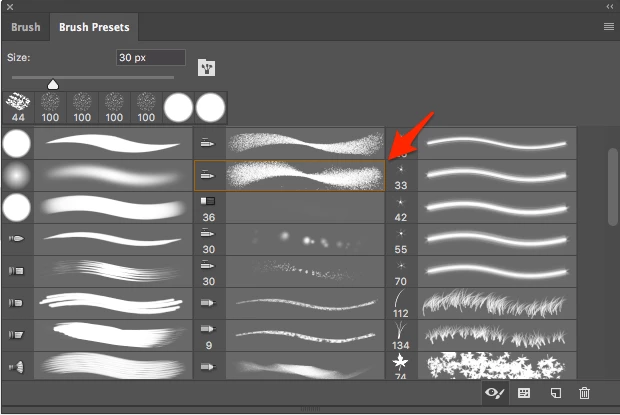Image resolution: width=620 pixels, height=415 pixels.
Task: Select the star brush sized 55
Action: click(x=481, y=240)
